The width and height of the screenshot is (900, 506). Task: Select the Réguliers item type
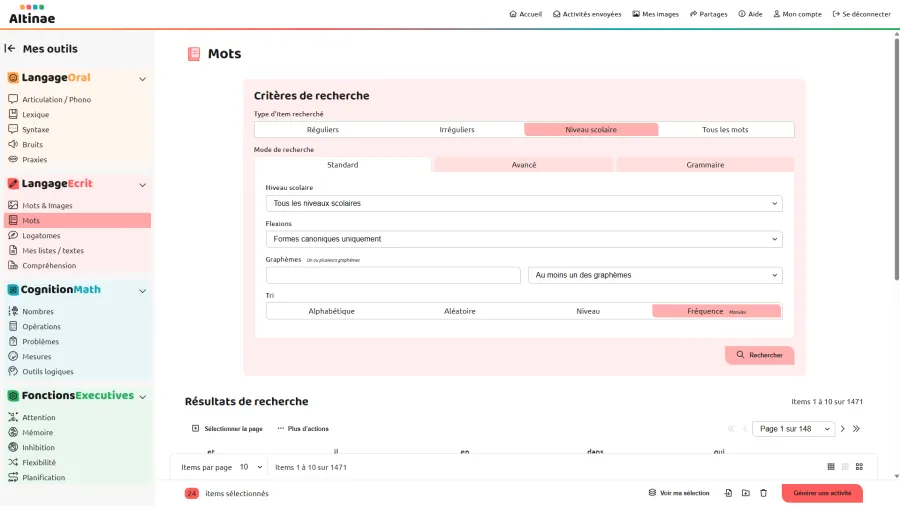click(322, 130)
